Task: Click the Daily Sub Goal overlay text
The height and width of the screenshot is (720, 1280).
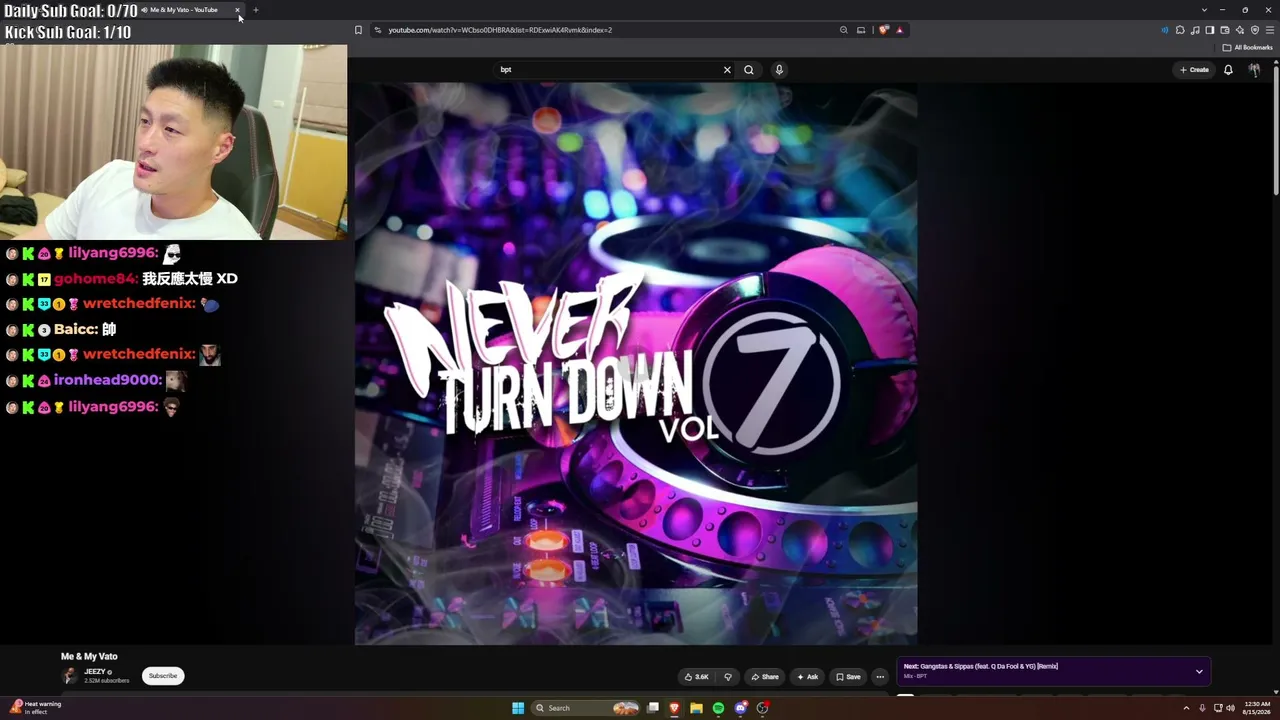Action: pos(71,11)
